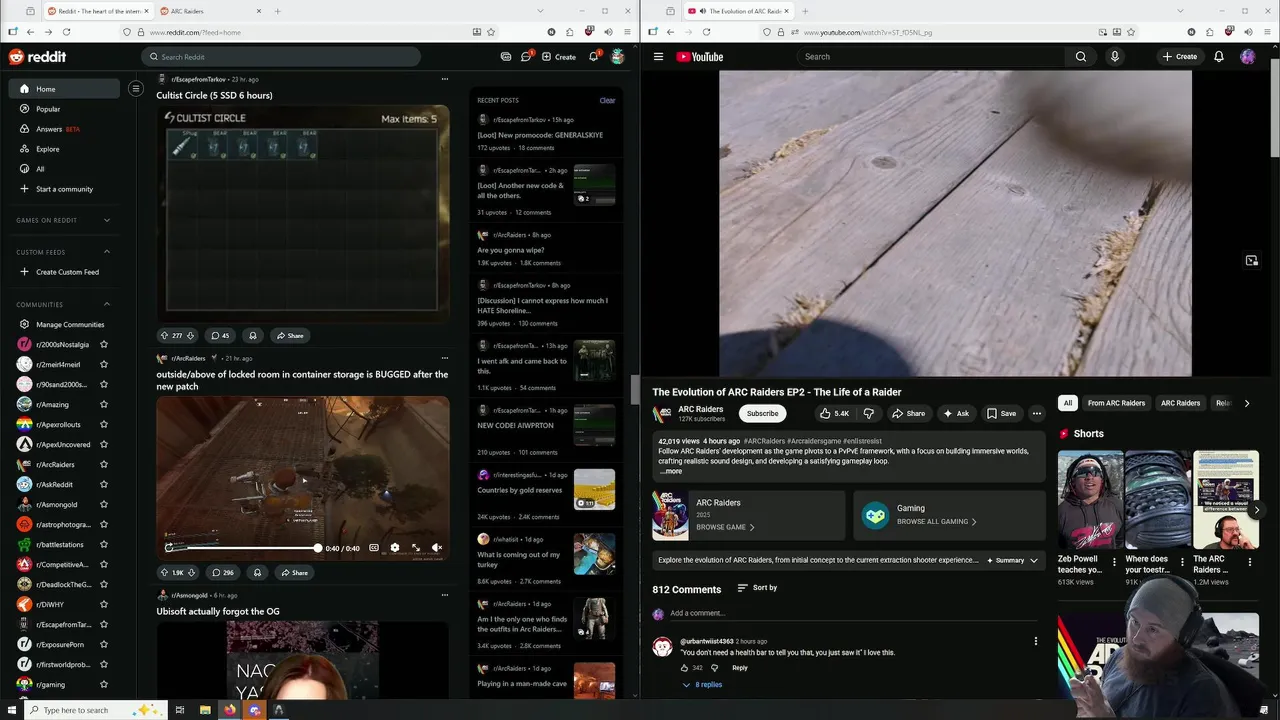Collapse Communities section
Image resolution: width=1280 pixels, height=720 pixels.
click(107, 304)
